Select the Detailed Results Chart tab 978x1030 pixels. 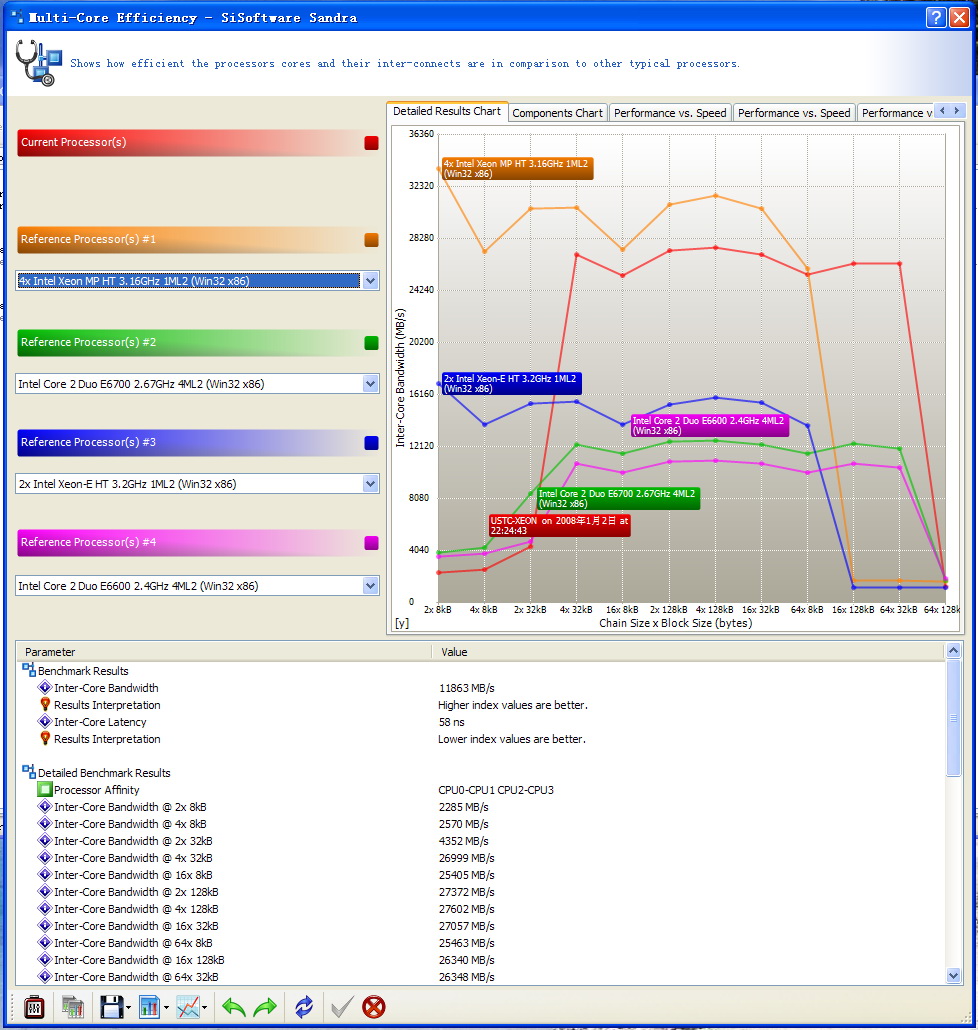pyautogui.click(x=447, y=111)
